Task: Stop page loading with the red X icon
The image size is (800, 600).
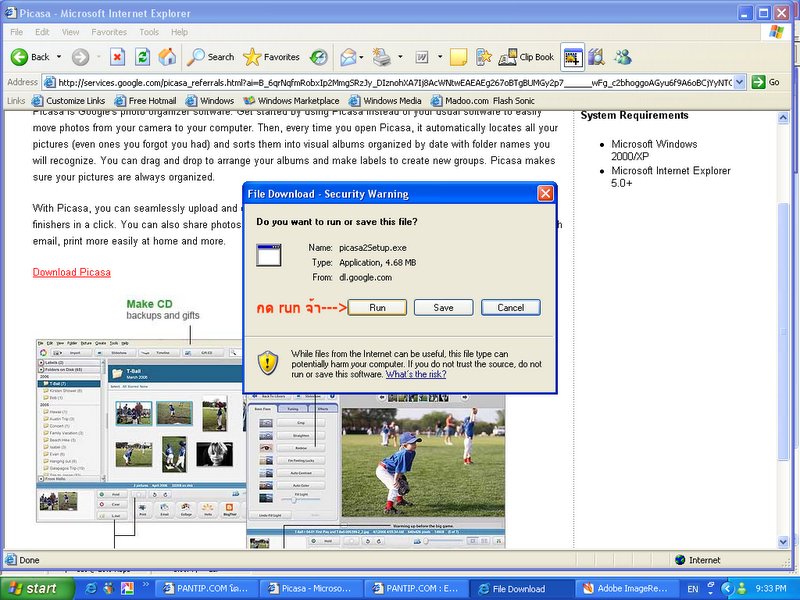Action: pos(117,57)
